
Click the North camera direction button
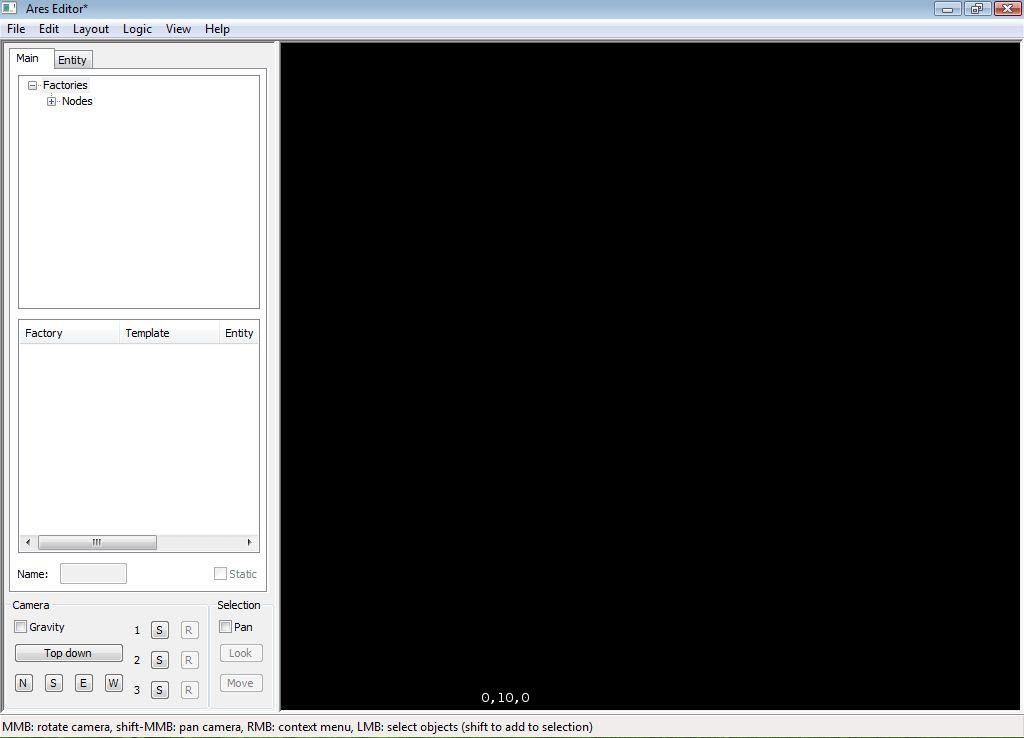(24, 683)
